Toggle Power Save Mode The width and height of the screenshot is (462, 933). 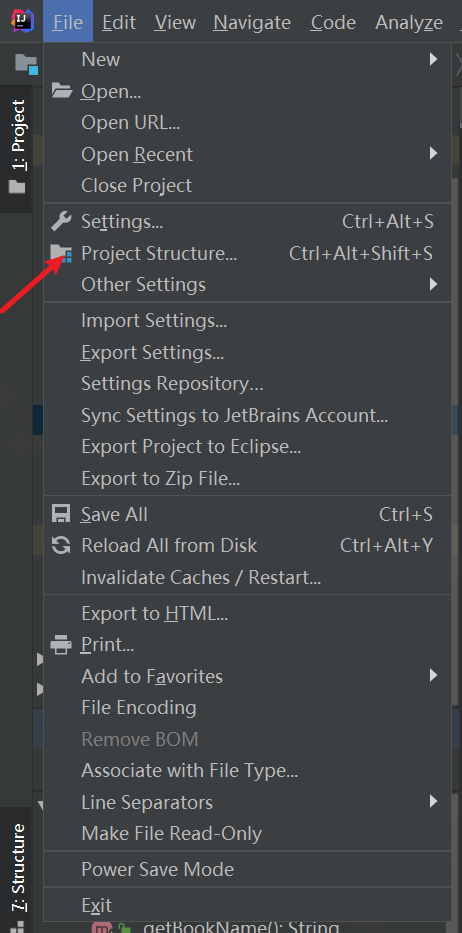tap(248, 869)
